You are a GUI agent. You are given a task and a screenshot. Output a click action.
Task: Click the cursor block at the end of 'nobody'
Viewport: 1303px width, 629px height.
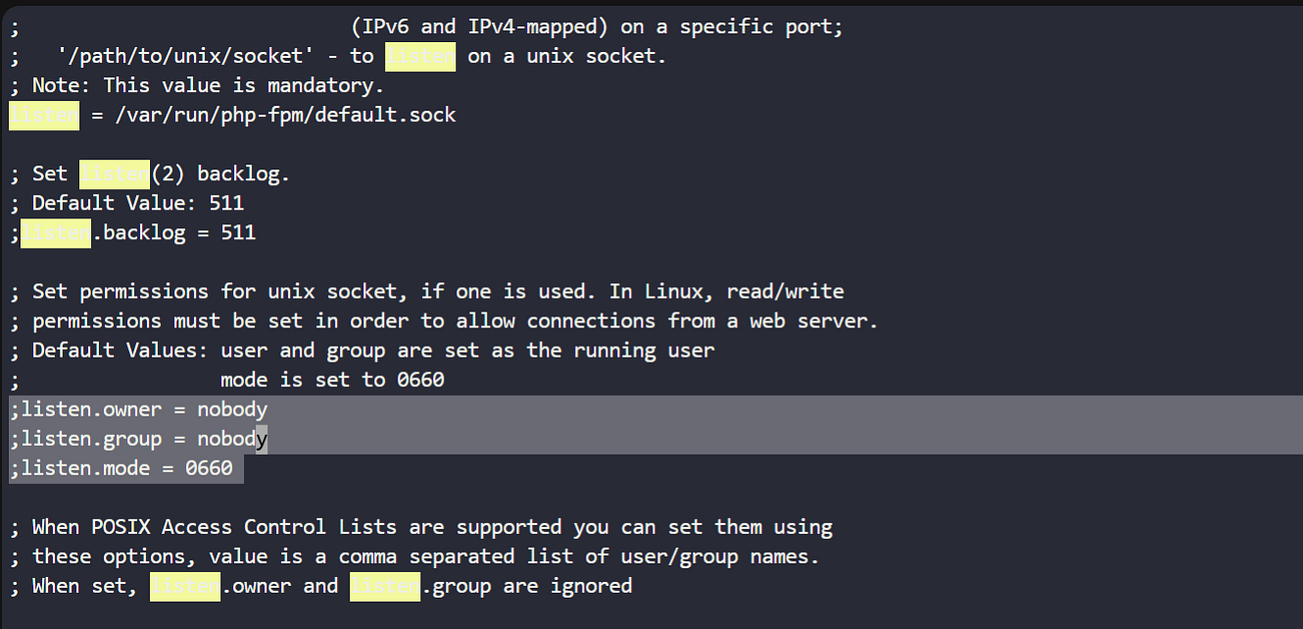(x=262, y=438)
